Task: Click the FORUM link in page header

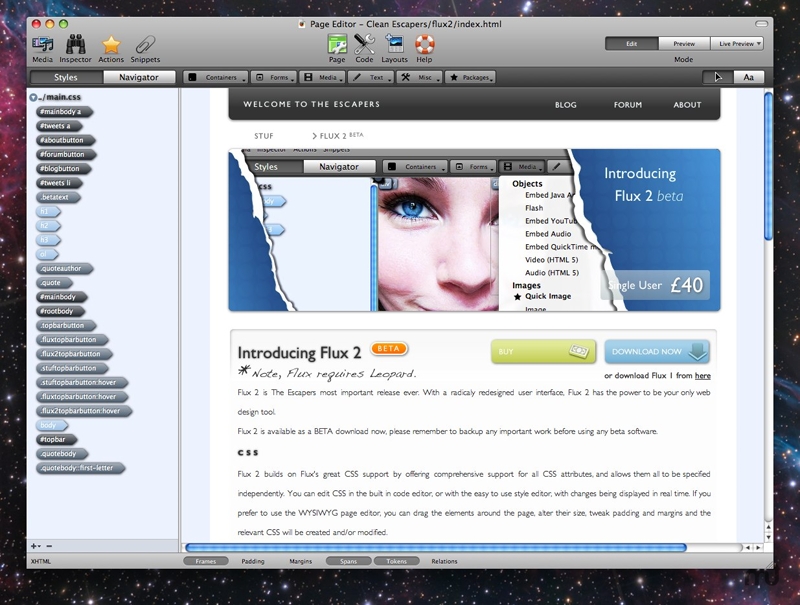Action: pos(628,105)
